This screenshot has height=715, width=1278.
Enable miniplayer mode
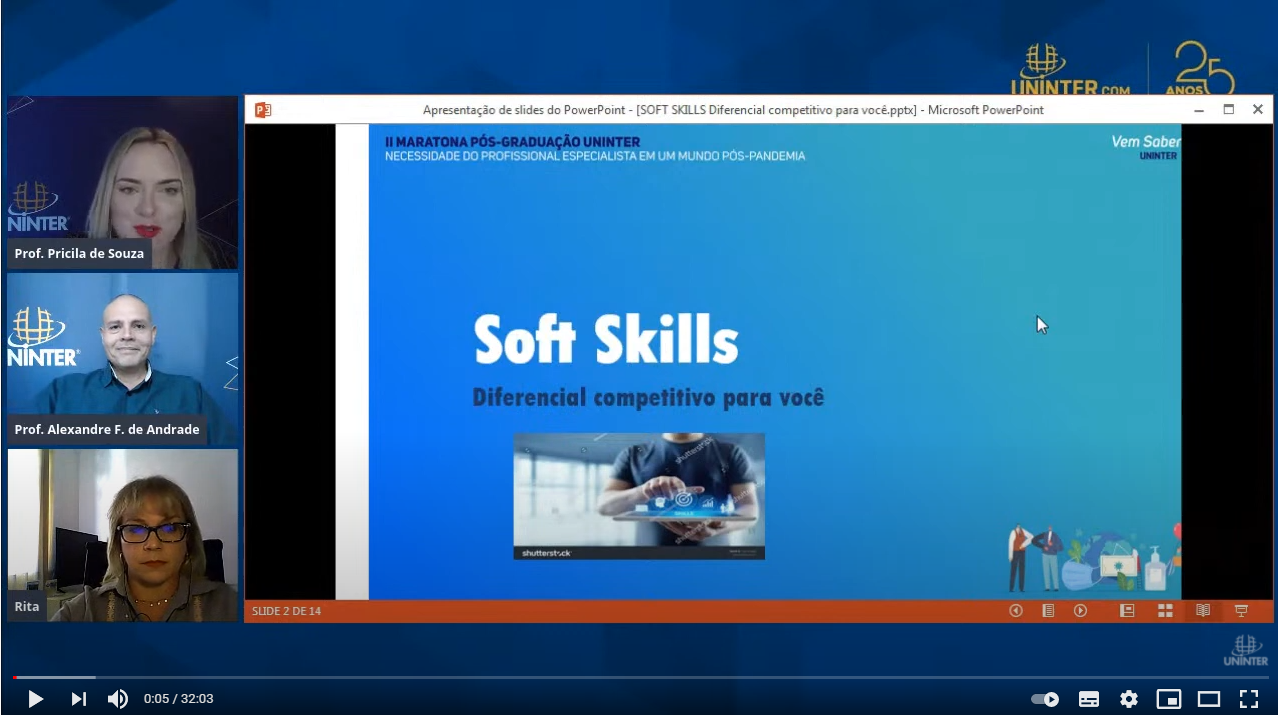coord(1168,699)
